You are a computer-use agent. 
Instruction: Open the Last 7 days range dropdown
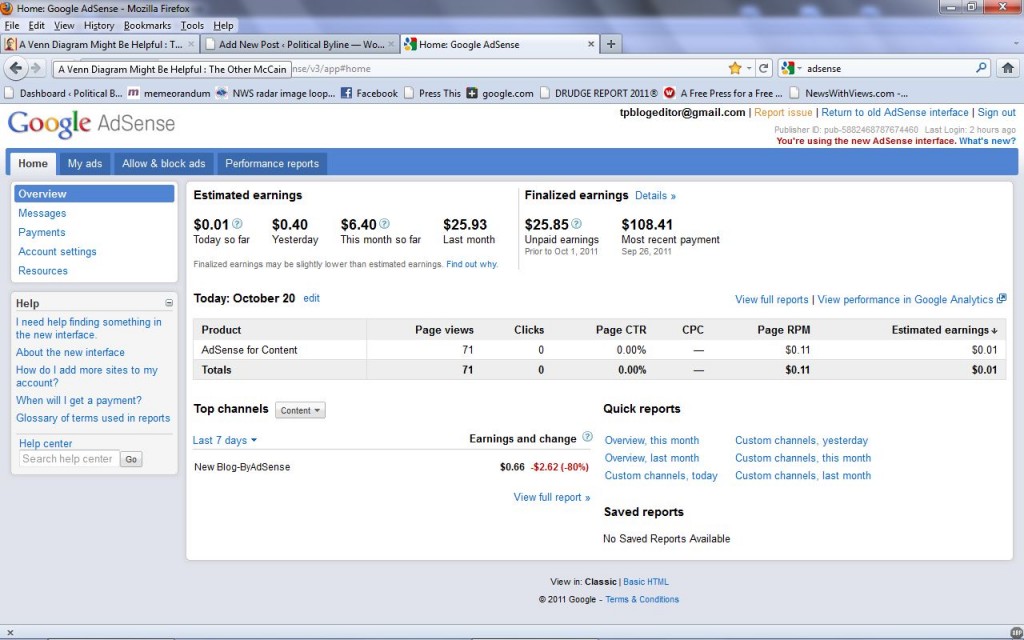pyautogui.click(x=225, y=440)
